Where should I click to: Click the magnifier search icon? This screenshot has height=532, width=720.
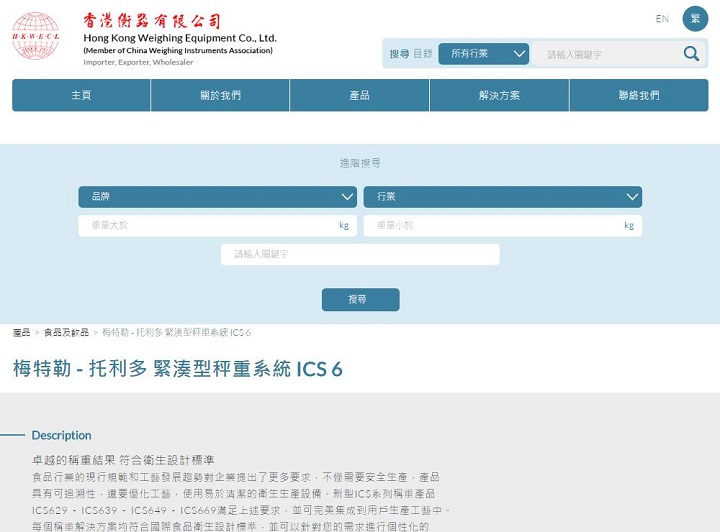tap(691, 54)
